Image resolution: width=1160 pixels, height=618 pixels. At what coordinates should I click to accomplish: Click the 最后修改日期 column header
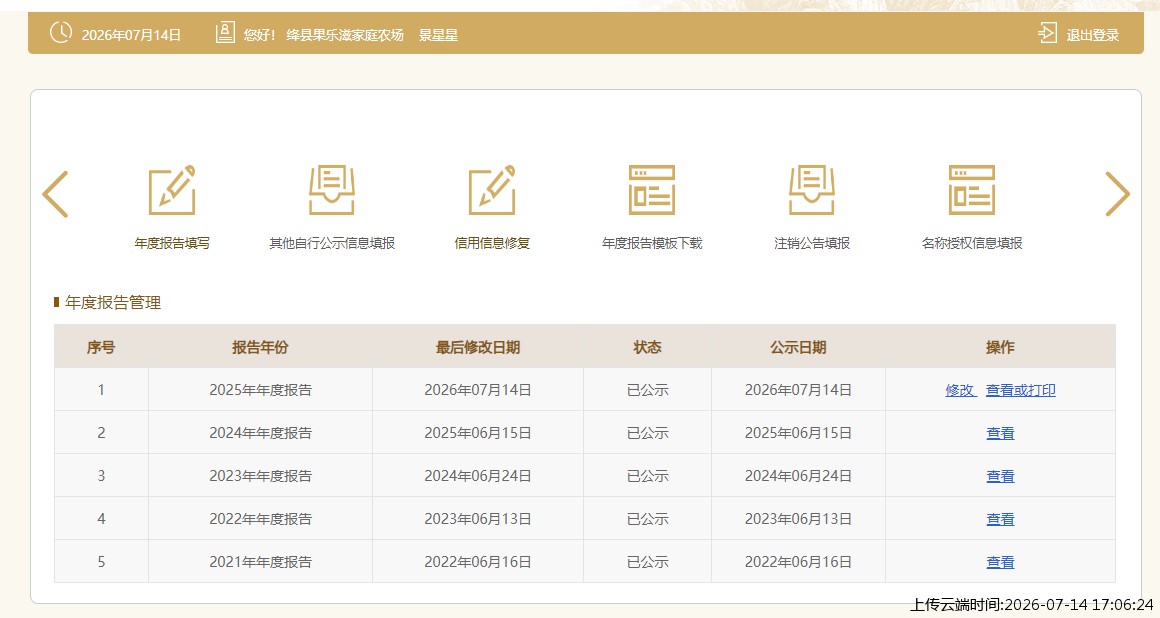(477, 347)
